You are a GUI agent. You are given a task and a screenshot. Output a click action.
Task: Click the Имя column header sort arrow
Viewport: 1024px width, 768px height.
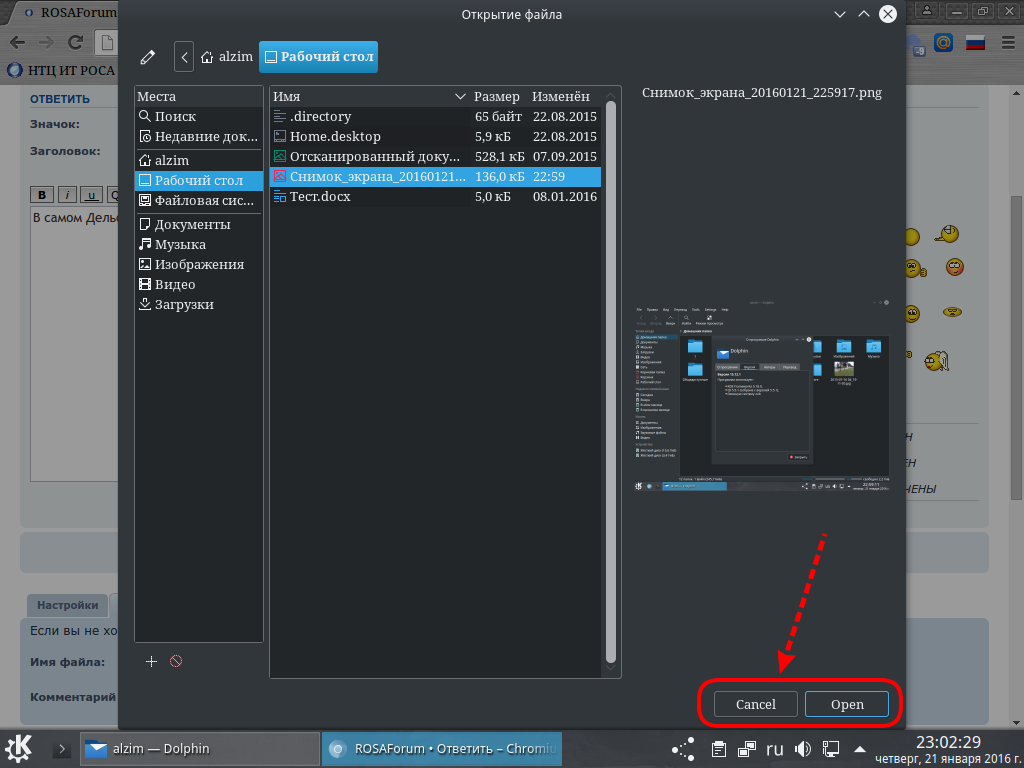point(460,97)
